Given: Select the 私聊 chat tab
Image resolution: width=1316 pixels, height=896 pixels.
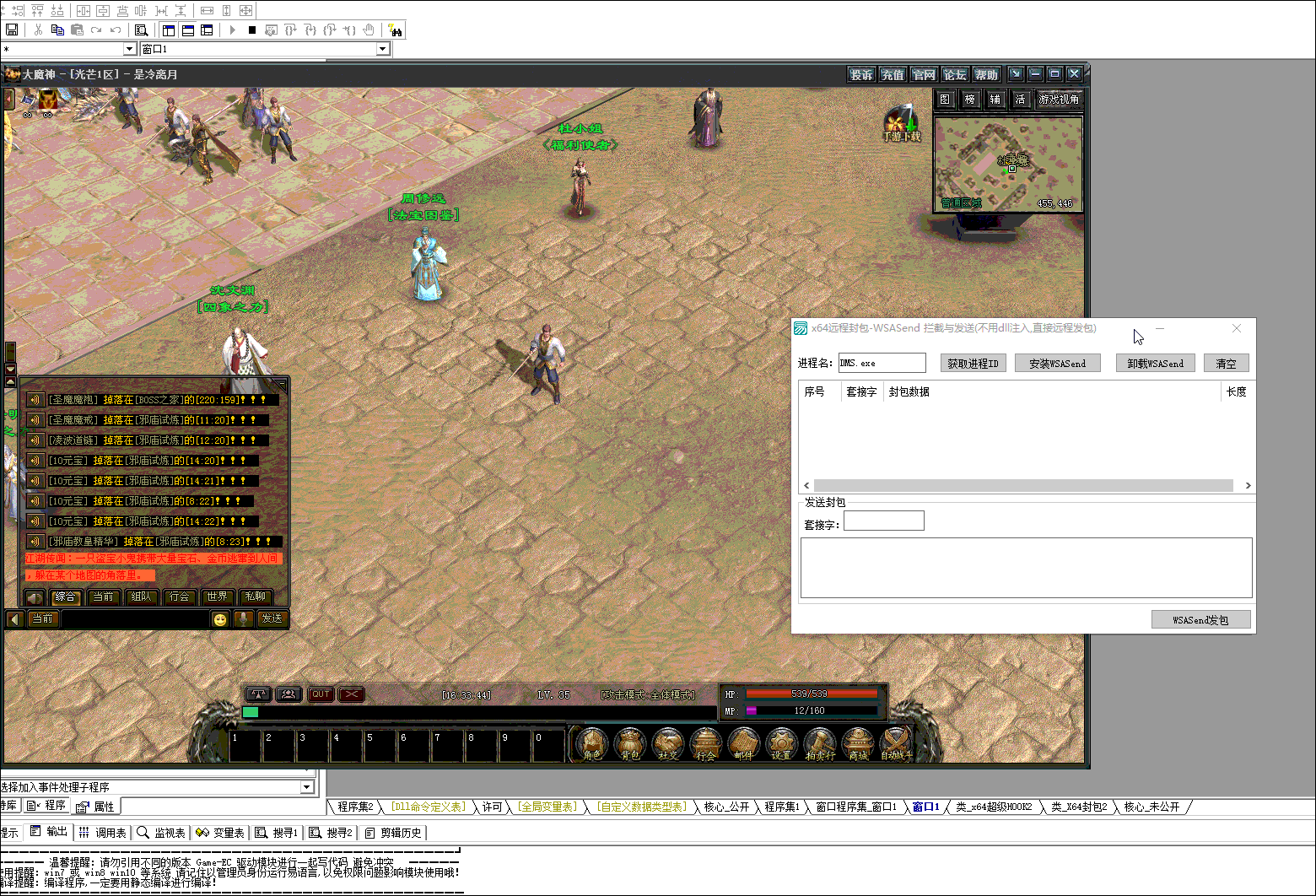Looking at the screenshot, I should pyautogui.click(x=255, y=596).
